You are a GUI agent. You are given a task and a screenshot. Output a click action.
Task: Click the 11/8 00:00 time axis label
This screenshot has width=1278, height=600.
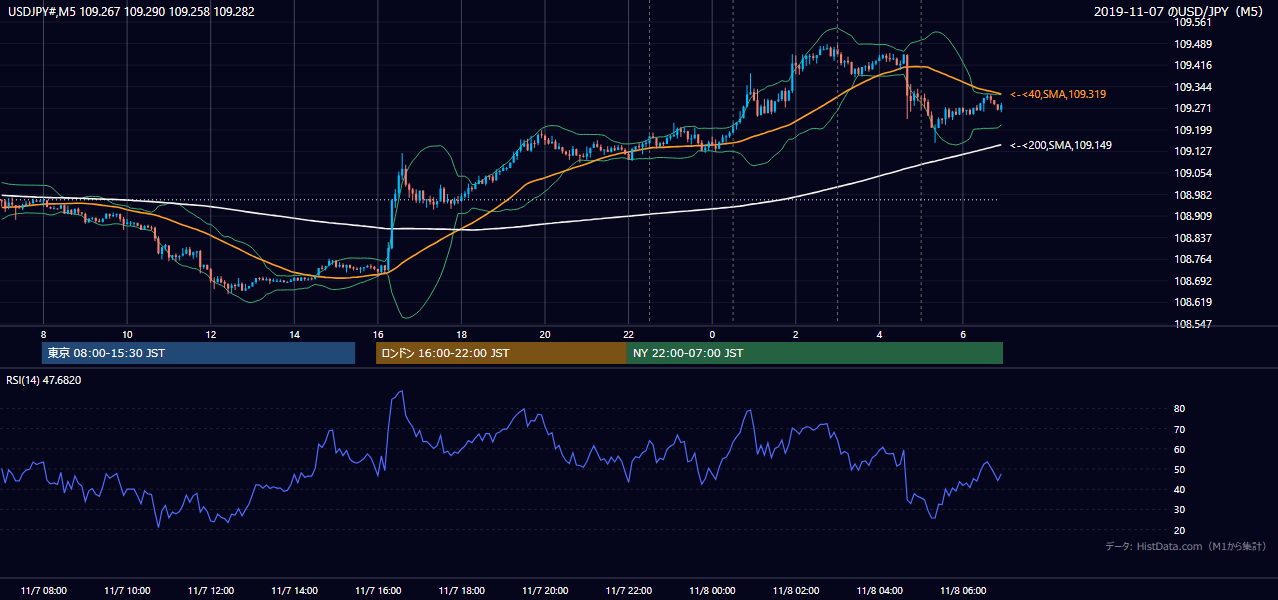tap(712, 591)
